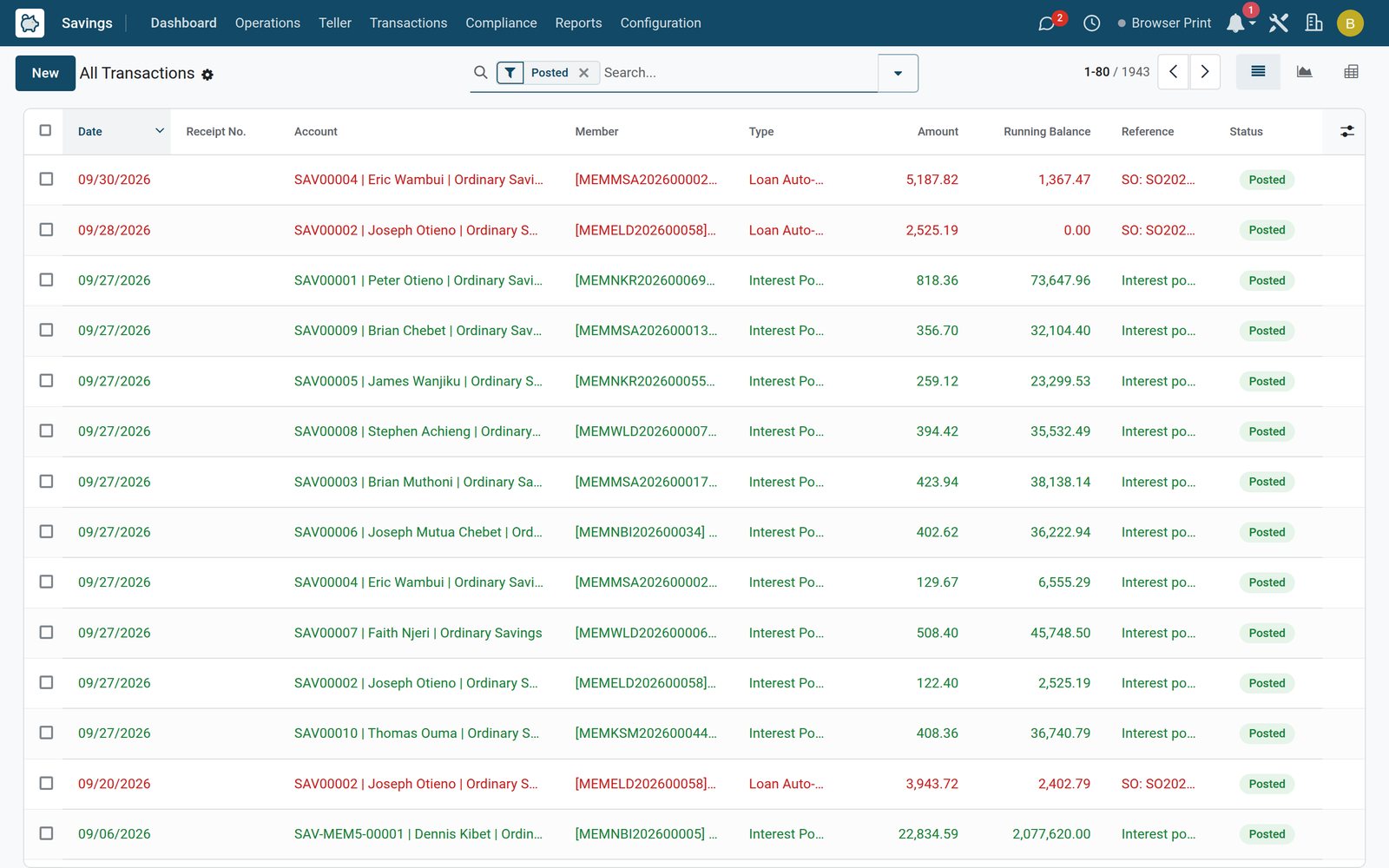1389x868 pixels.
Task: Open the conversations chat icon
Action: (1047, 23)
